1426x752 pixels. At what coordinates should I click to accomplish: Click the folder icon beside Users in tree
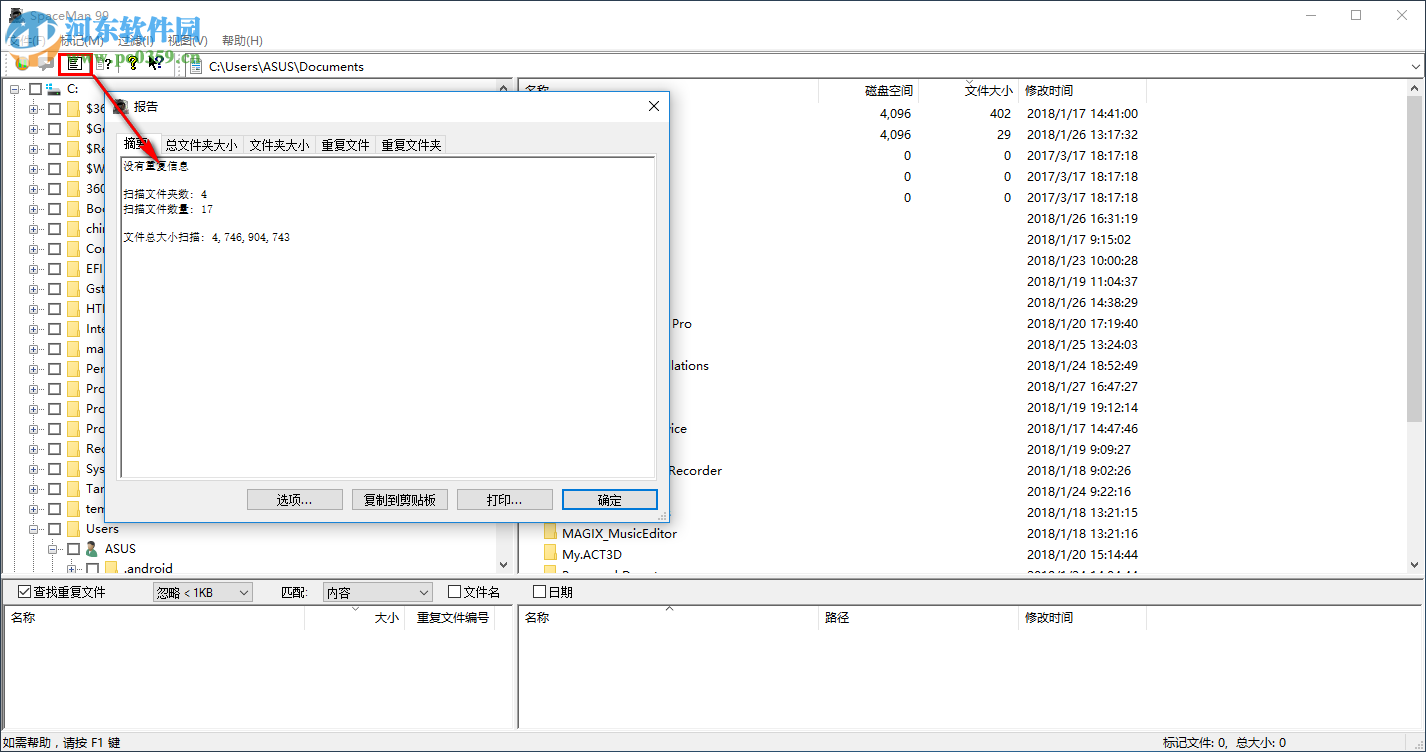tap(73, 529)
